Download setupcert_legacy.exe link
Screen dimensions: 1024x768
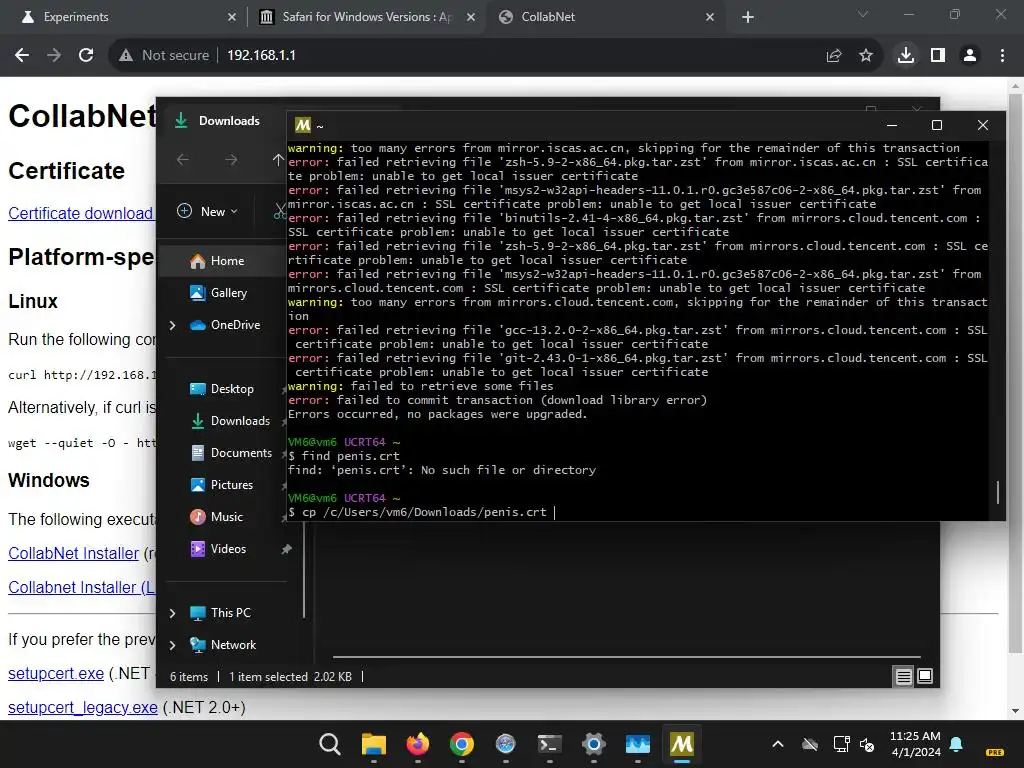[x=83, y=707]
